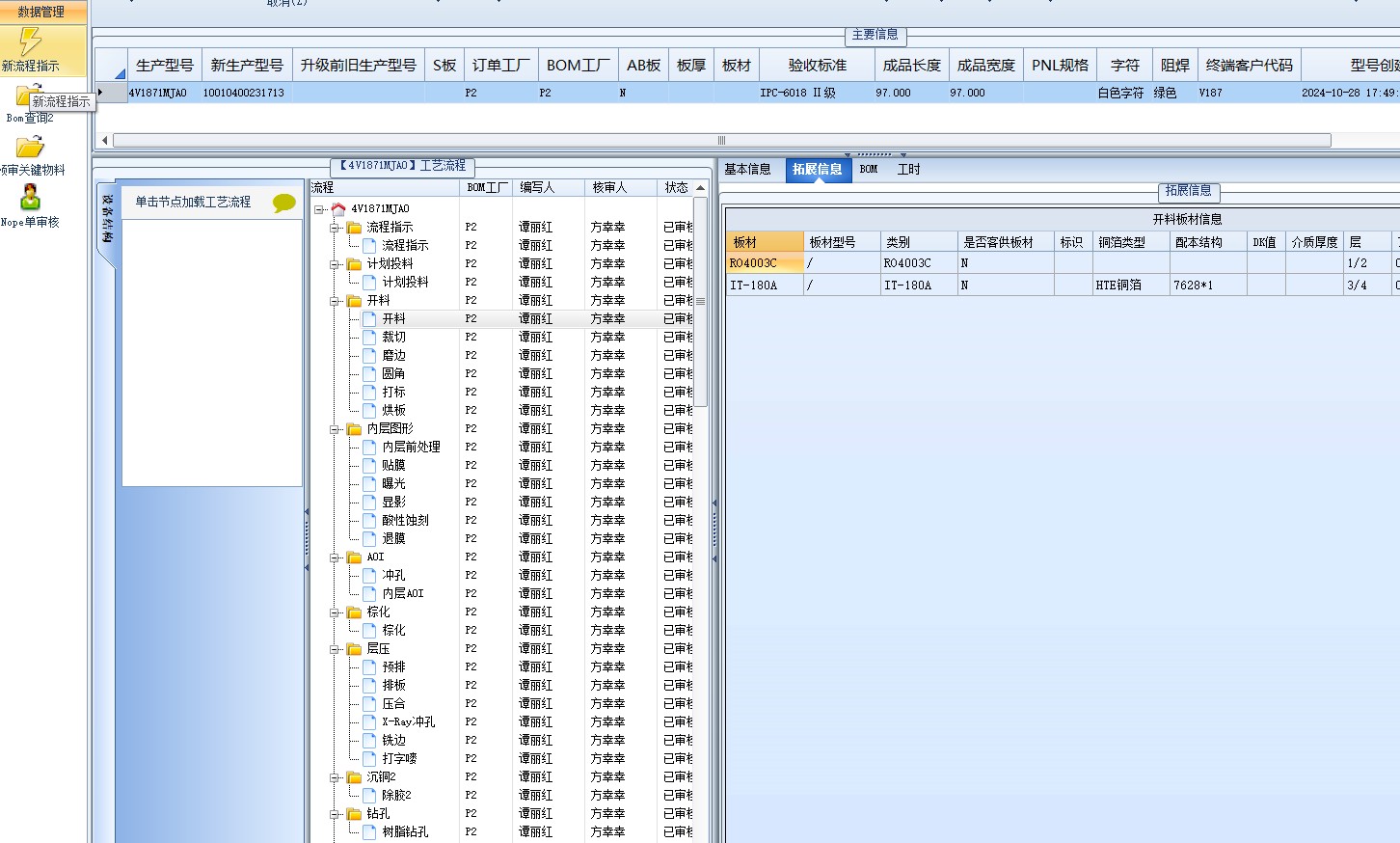Click the 10010400231713 cell in main grid
Screen dimensions: 1400x843
pyautogui.click(x=247, y=93)
